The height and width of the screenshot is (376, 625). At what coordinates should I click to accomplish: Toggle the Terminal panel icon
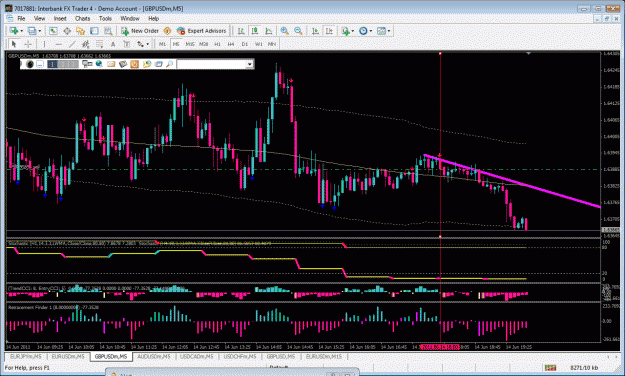[x=94, y=31]
